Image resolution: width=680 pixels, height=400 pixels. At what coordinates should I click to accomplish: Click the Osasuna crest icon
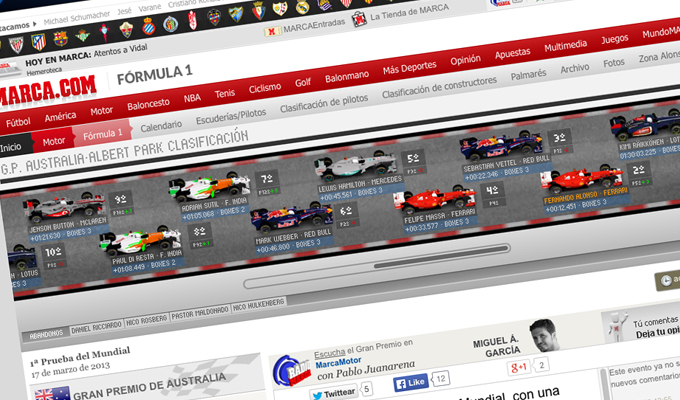click(258, 11)
